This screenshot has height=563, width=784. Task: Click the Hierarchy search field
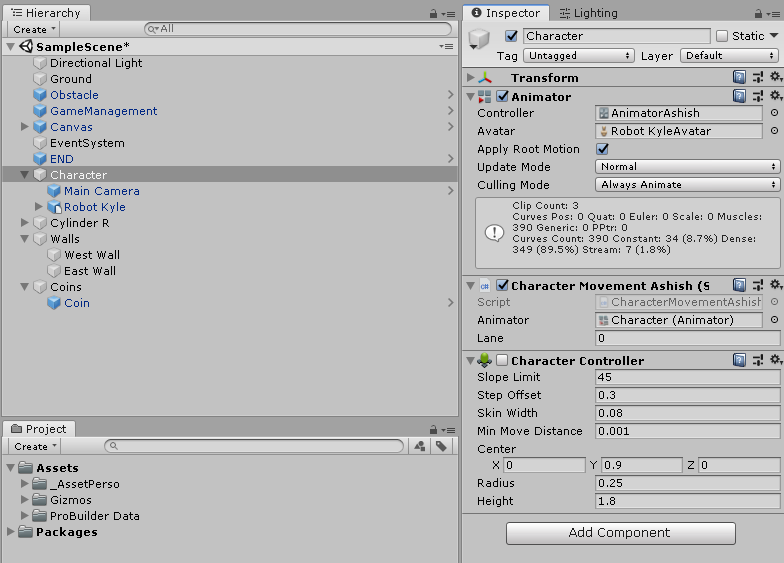[x=298, y=29]
